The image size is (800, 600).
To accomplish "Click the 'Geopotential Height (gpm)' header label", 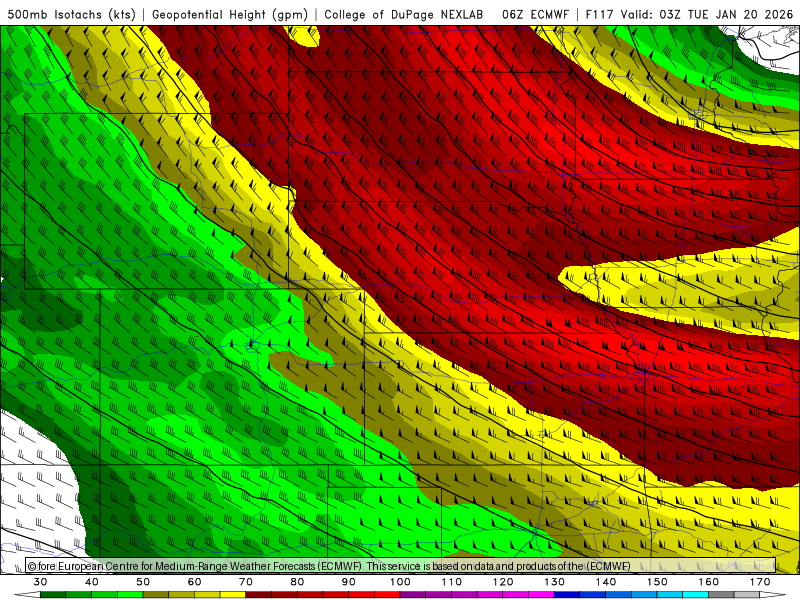I will tap(230, 14).
